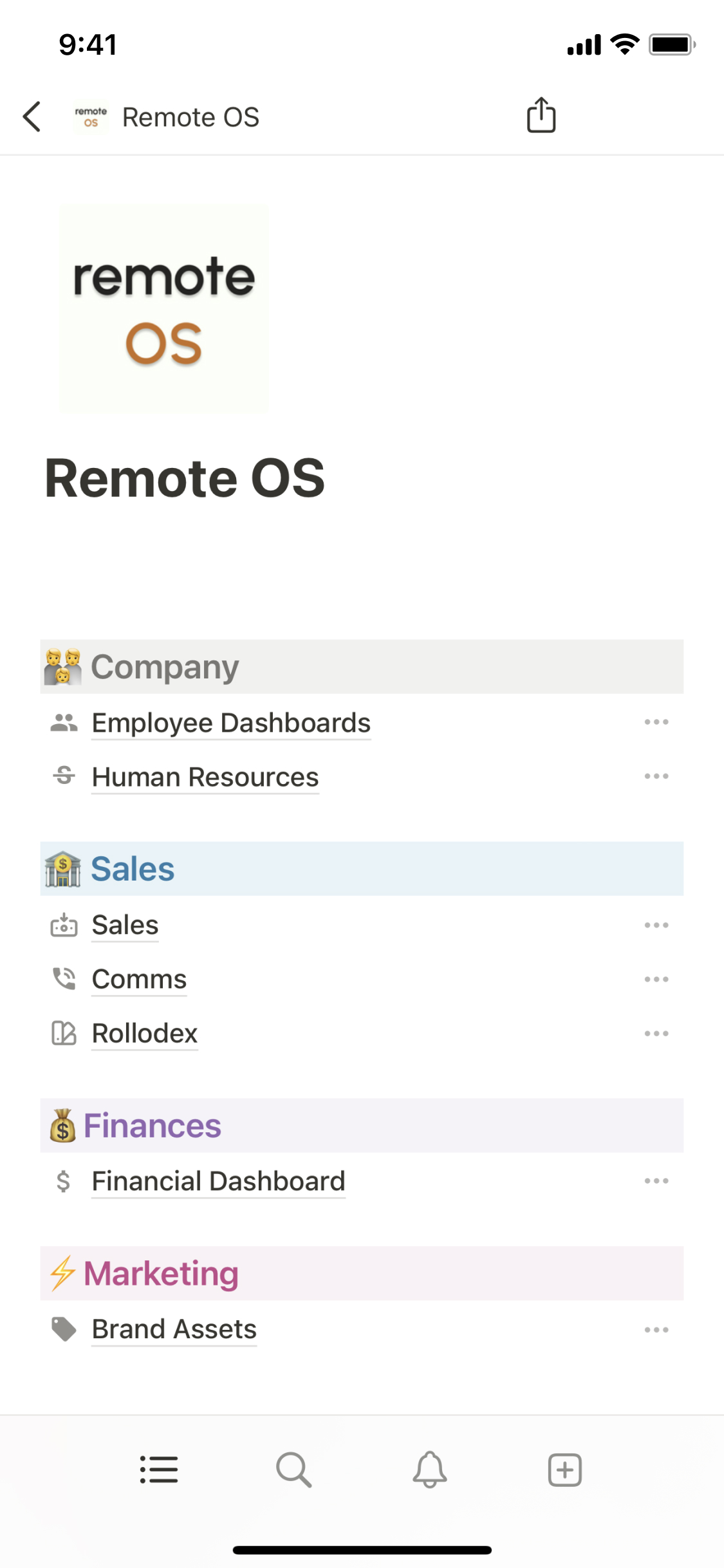
Task: Open the Brand Assets page
Action: pyautogui.click(x=174, y=1329)
